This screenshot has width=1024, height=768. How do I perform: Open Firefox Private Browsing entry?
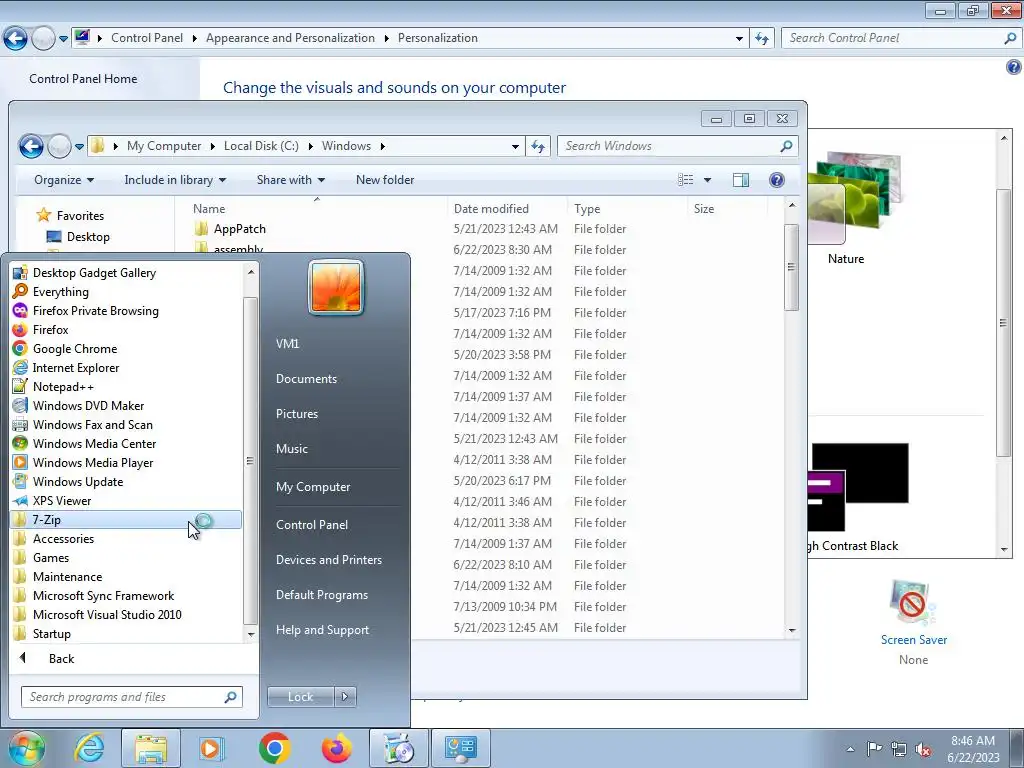pos(95,311)
